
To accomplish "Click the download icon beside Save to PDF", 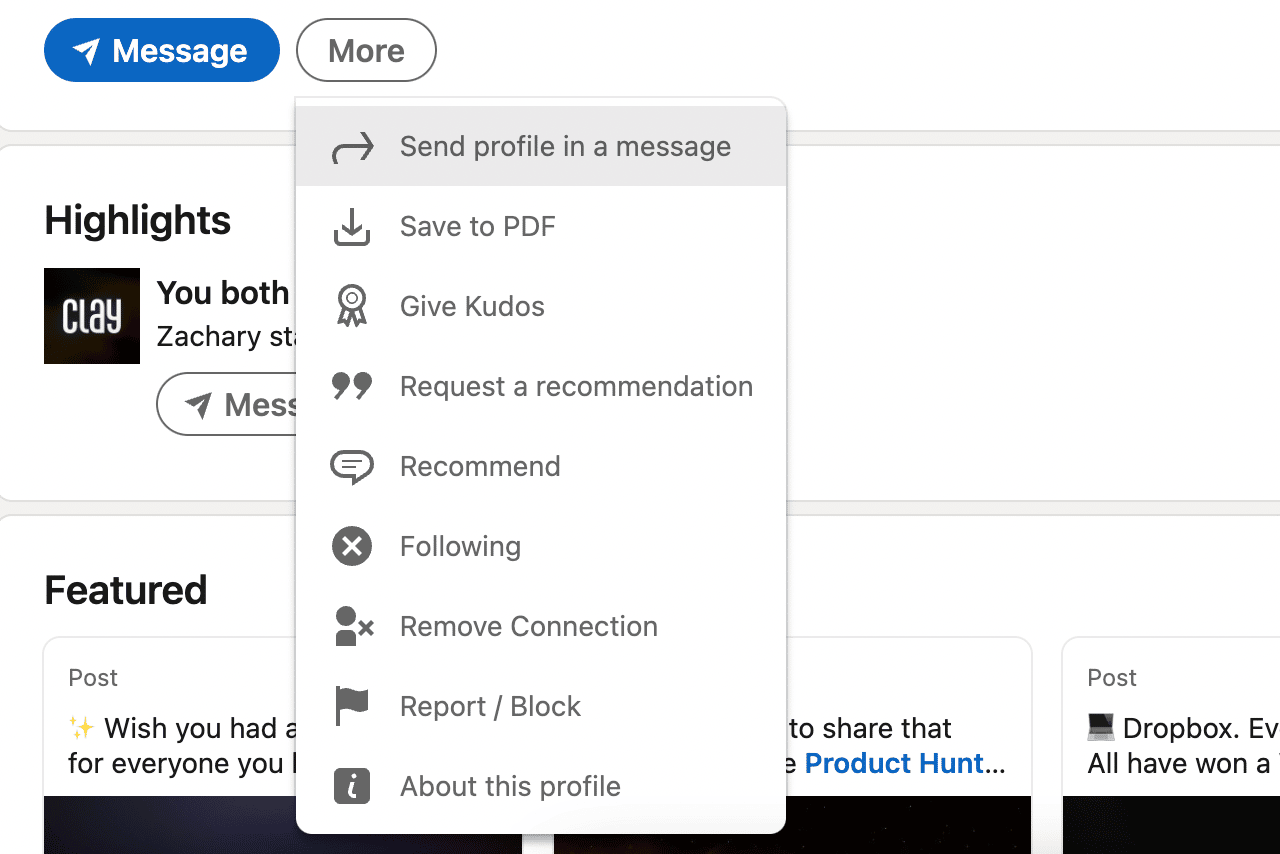I will [352, 227].
